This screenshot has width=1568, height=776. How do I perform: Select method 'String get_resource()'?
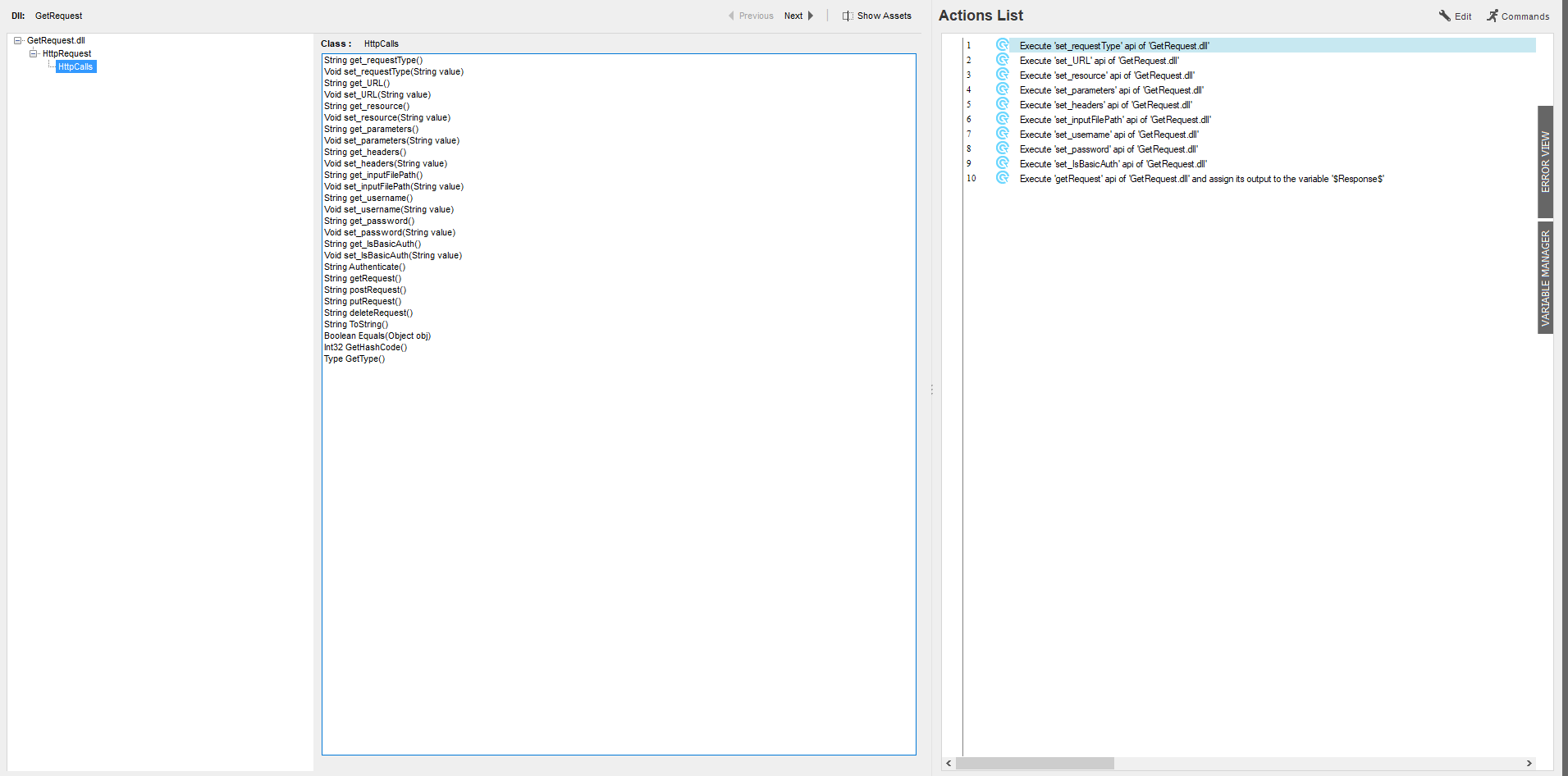[x=367, y=106]
